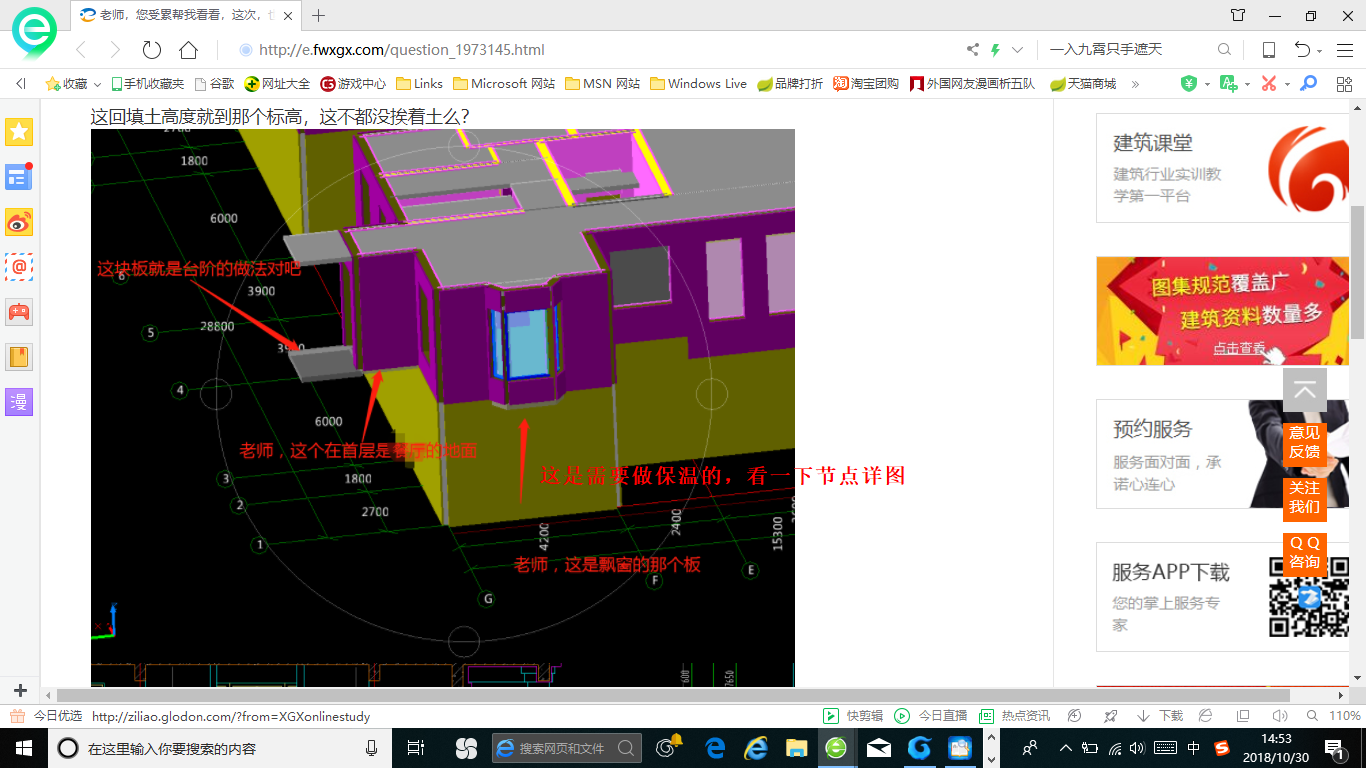Open the Weibo sidebar icon
The image size is (1366, 768).
coord(19,222)
